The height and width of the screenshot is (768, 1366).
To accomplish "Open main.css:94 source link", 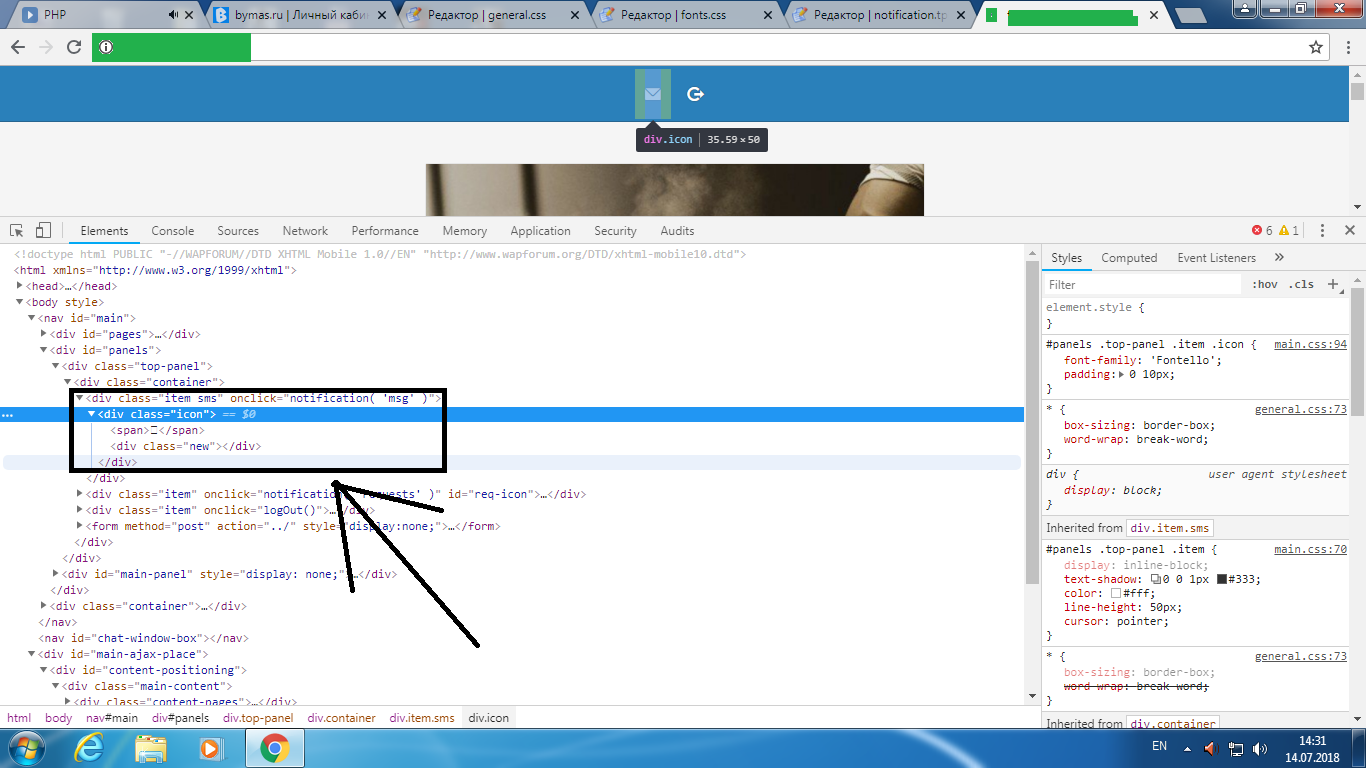I will 1310,345.
